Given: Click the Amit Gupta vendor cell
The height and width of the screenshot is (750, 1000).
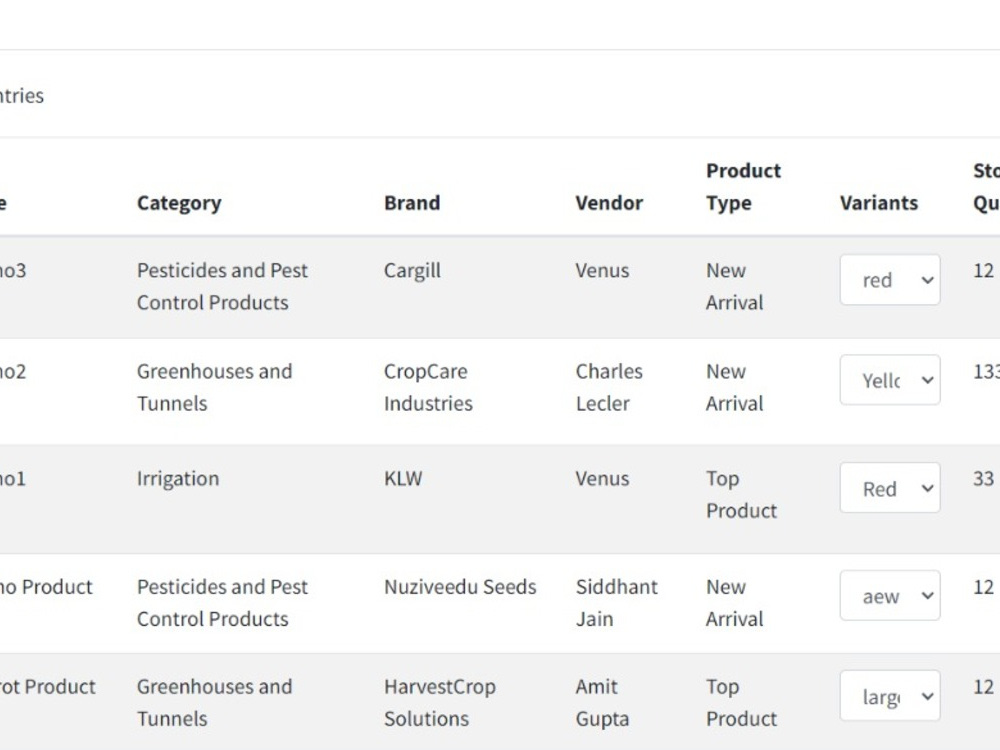Looking at the screenshot, I should point(602,703).
